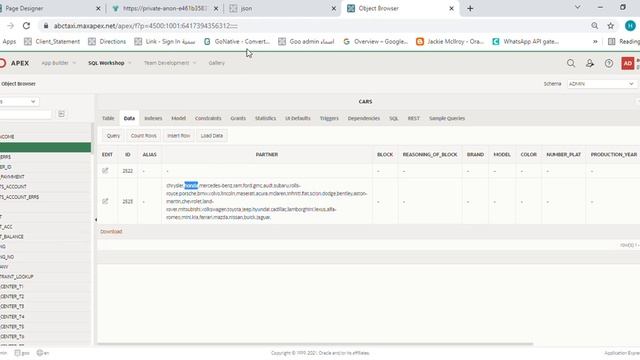Click the PRODUCTION_YEAR column header
This screenshot has width=640, height=360.
(613, 154)
